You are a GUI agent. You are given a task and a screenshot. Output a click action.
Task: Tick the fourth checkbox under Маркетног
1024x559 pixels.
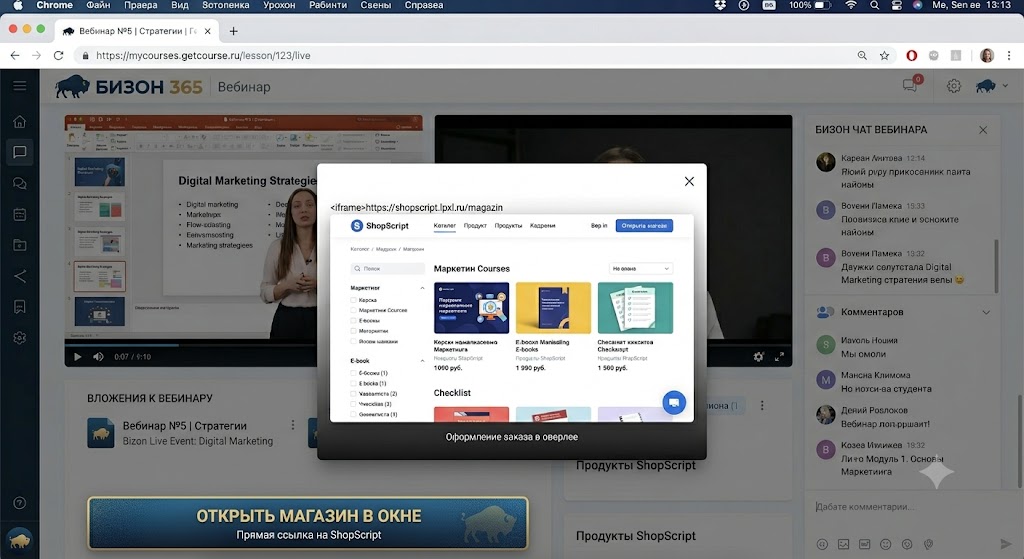click(353, 331)
